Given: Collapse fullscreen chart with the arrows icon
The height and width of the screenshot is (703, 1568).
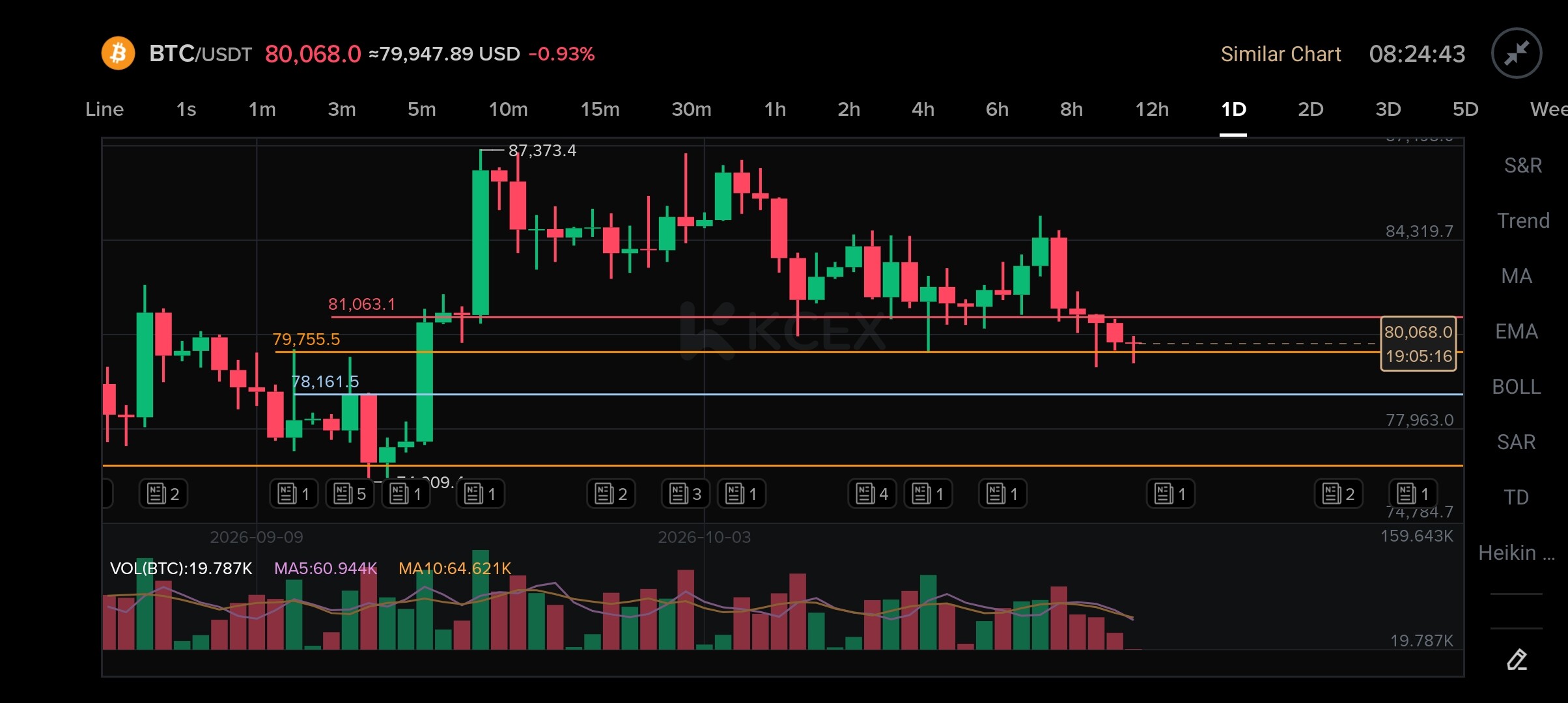Looking at the screenshot, I should tap(1517, 53).
